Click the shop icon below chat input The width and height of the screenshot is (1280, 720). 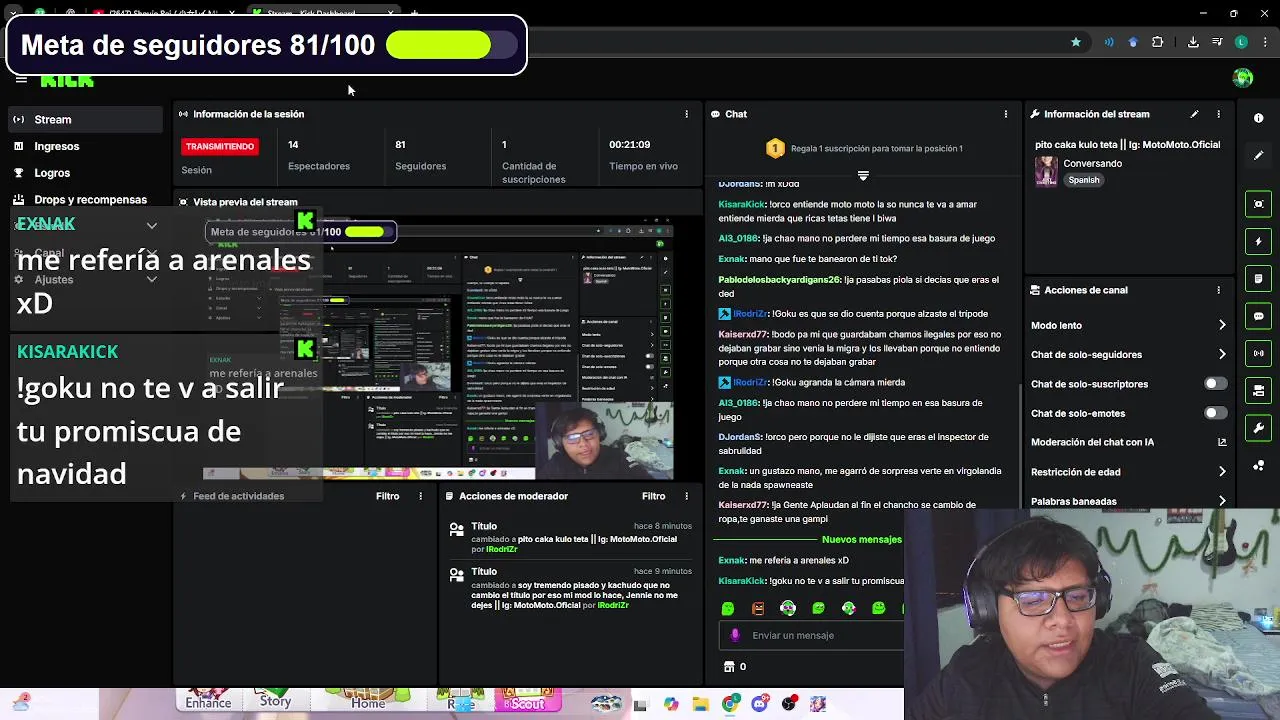[729, 667]
